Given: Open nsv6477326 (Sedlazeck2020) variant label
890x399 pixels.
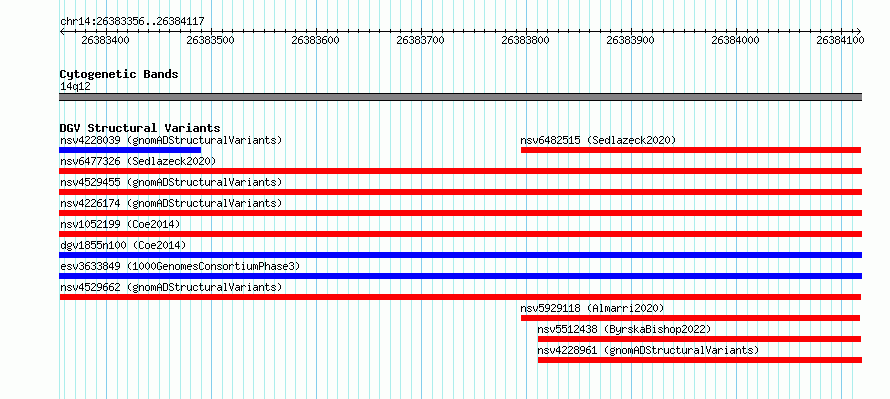Looking at the screenshot, I should (138, 161).
